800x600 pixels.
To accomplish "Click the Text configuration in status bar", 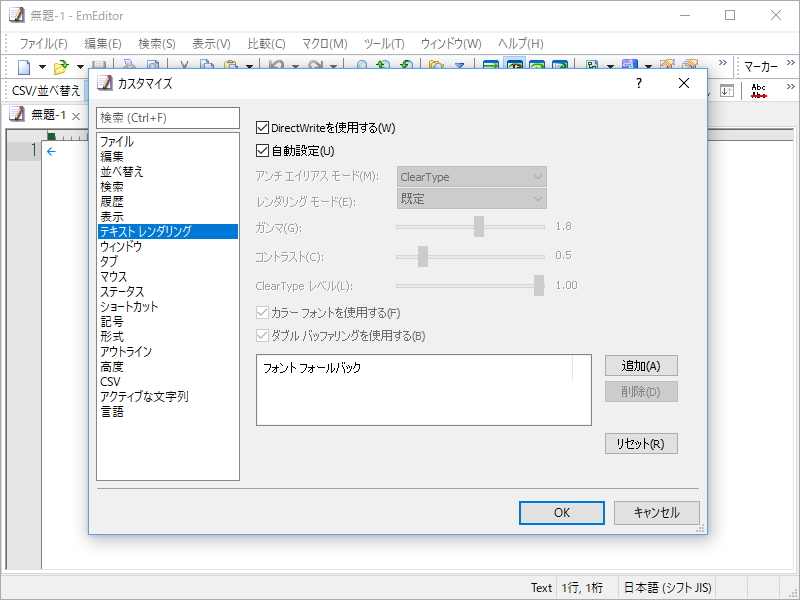I will pos(541,588).
